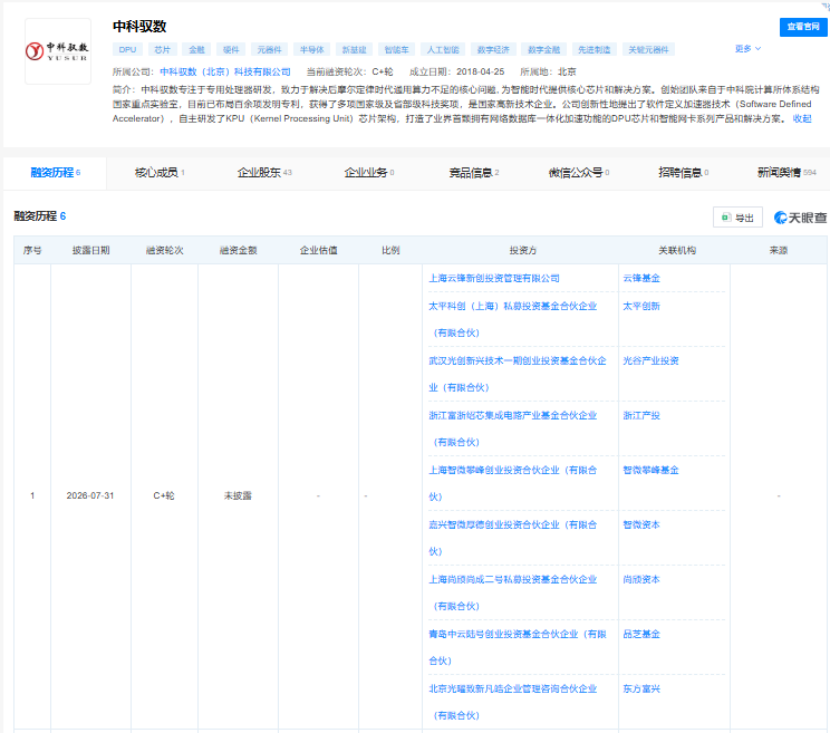Select the 半导体 tag
Screen dimensions: 831x734
(x=312, y=50)
